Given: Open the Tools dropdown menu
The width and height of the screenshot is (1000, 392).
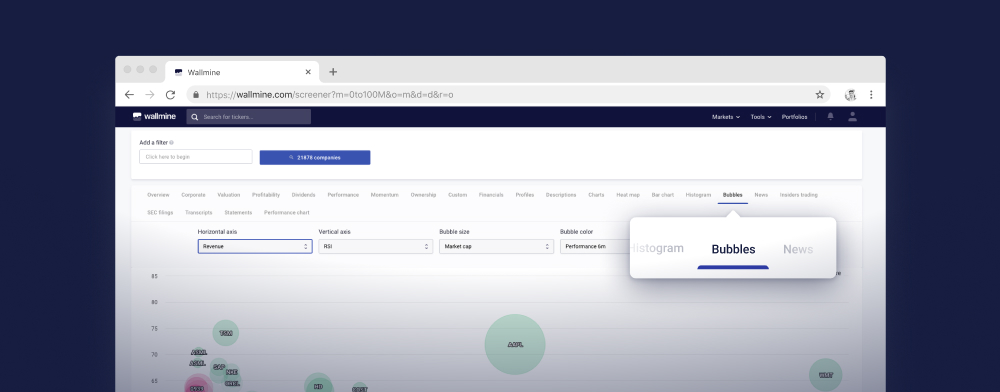Looking at the screenshot, I should [761, 117].
